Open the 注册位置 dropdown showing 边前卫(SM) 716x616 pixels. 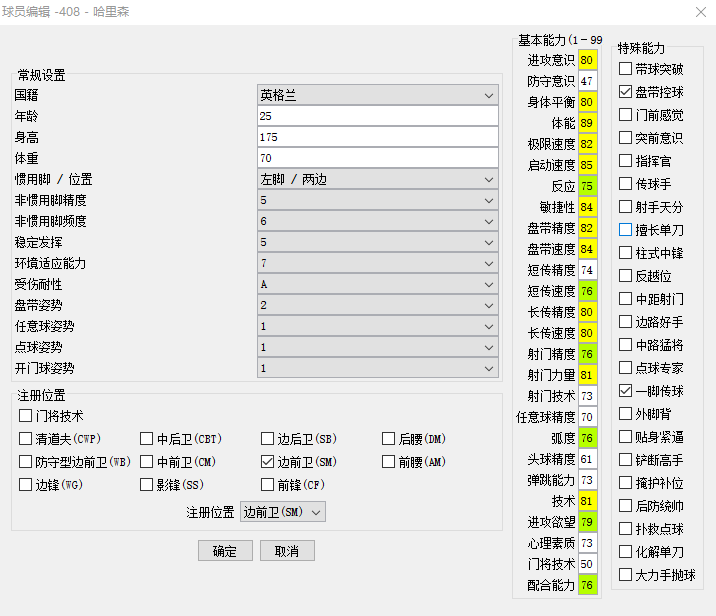(x=283, y=512)
